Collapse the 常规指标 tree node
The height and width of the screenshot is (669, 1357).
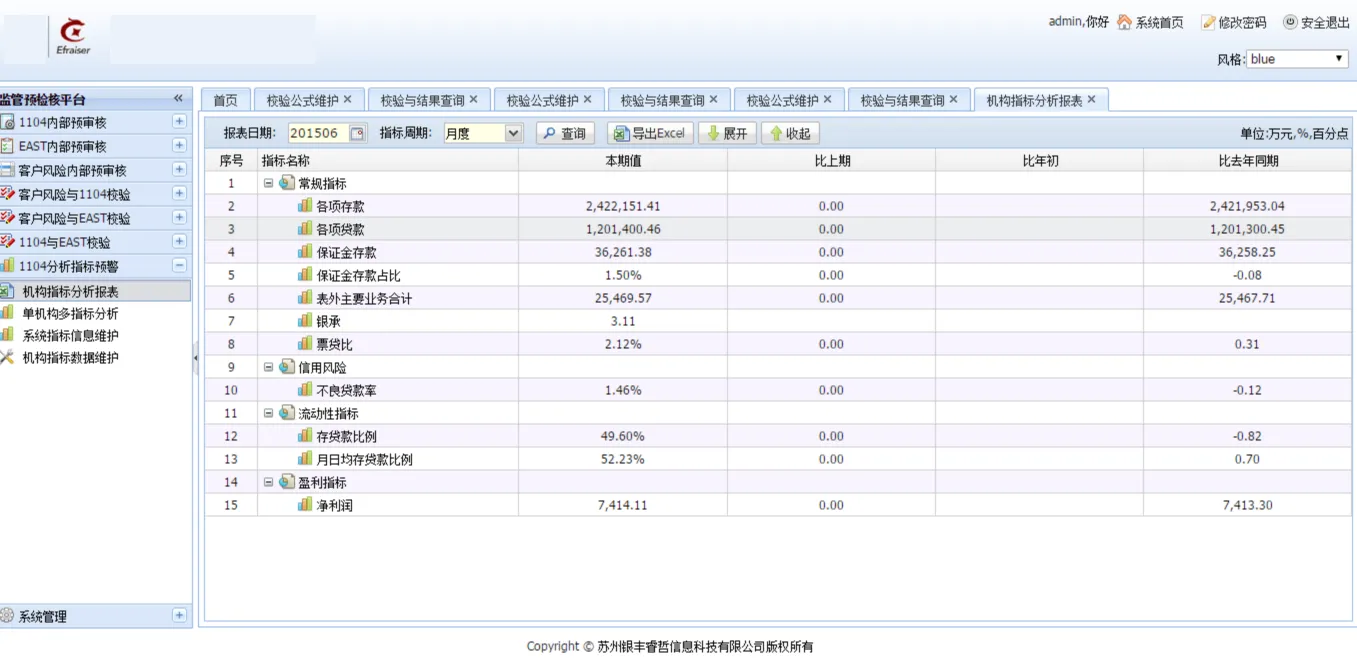[268, 183]
